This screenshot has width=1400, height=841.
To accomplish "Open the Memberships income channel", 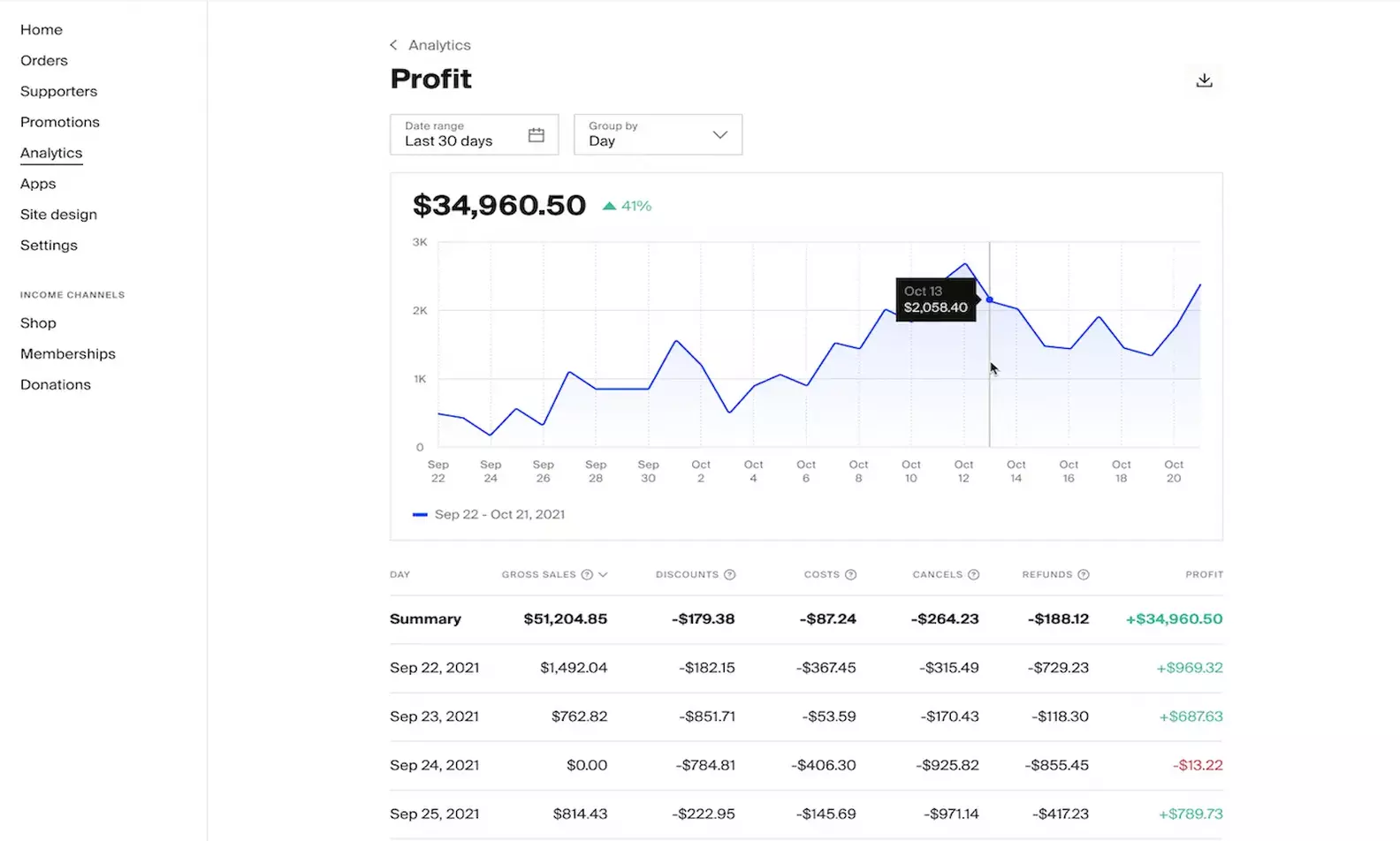I will click(x=68, y=353).
